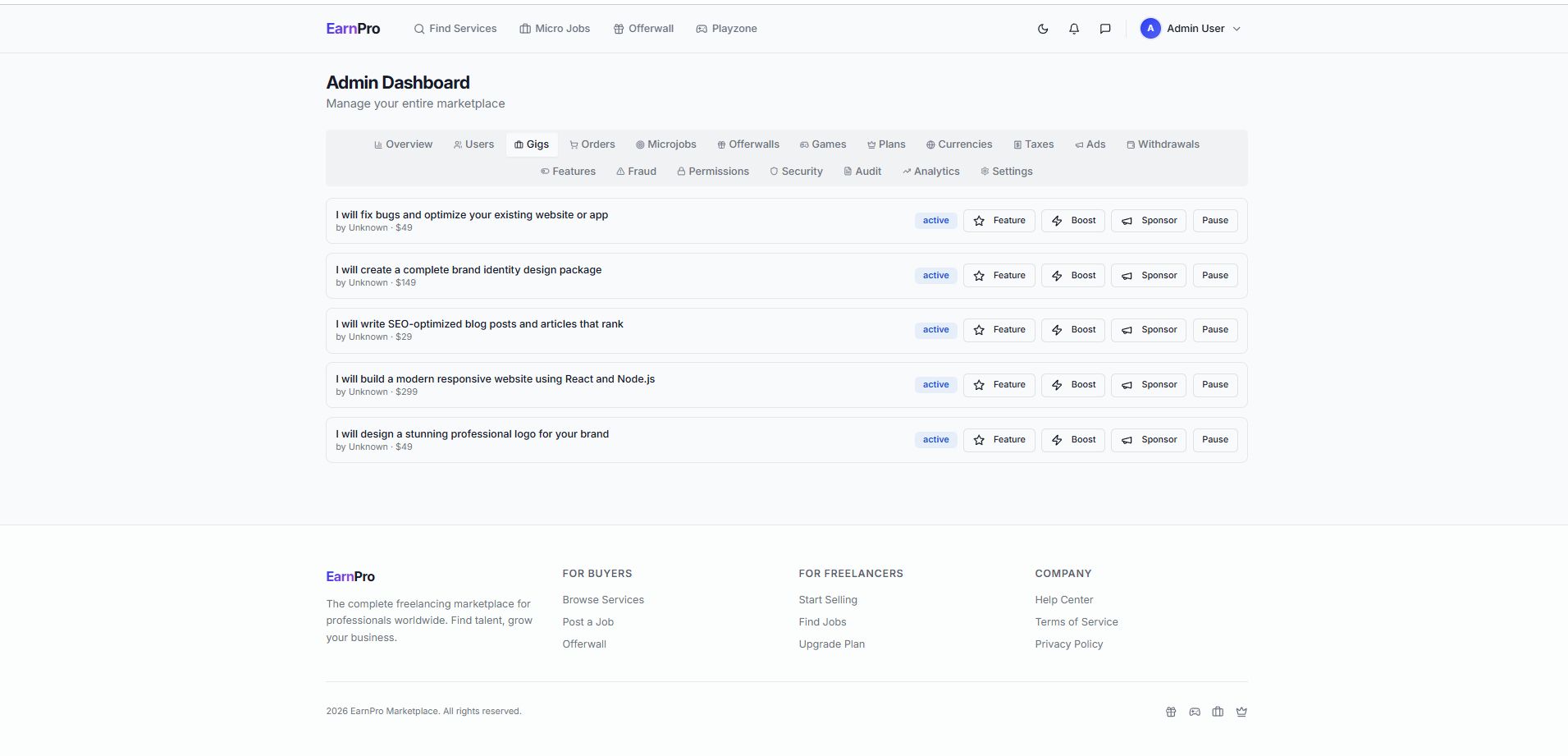Click the crown icon in the footer
The height and width of the screenshot is (756, 1568).
(x=1241, y=712)
